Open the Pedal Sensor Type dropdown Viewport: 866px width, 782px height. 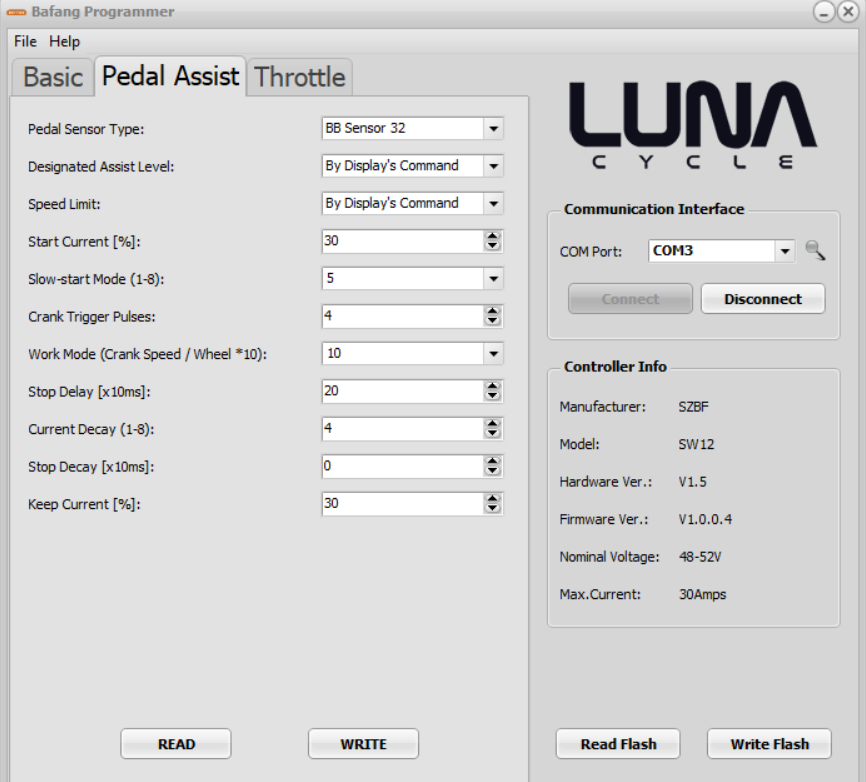[x=492, y=129]
